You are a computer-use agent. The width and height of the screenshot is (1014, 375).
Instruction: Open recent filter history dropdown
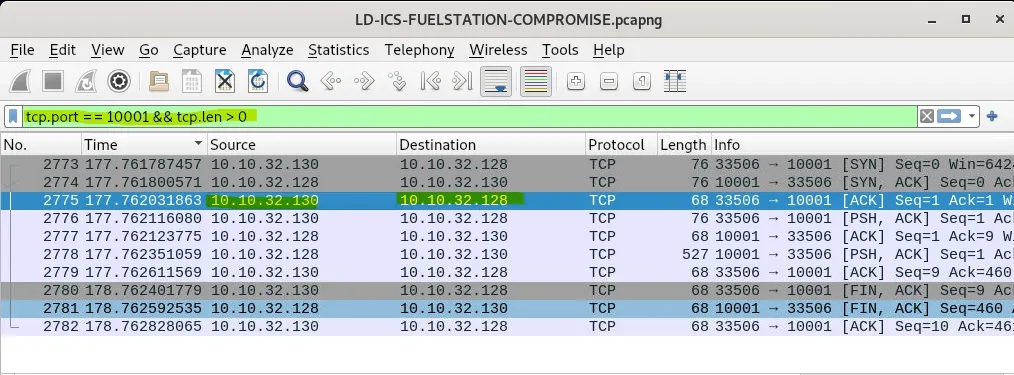(971, 116)
